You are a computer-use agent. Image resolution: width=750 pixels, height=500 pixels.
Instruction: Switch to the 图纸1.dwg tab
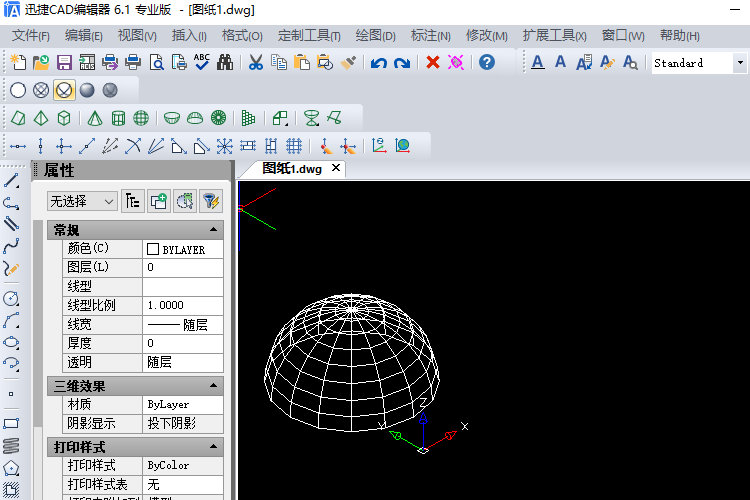coord(292,169)
